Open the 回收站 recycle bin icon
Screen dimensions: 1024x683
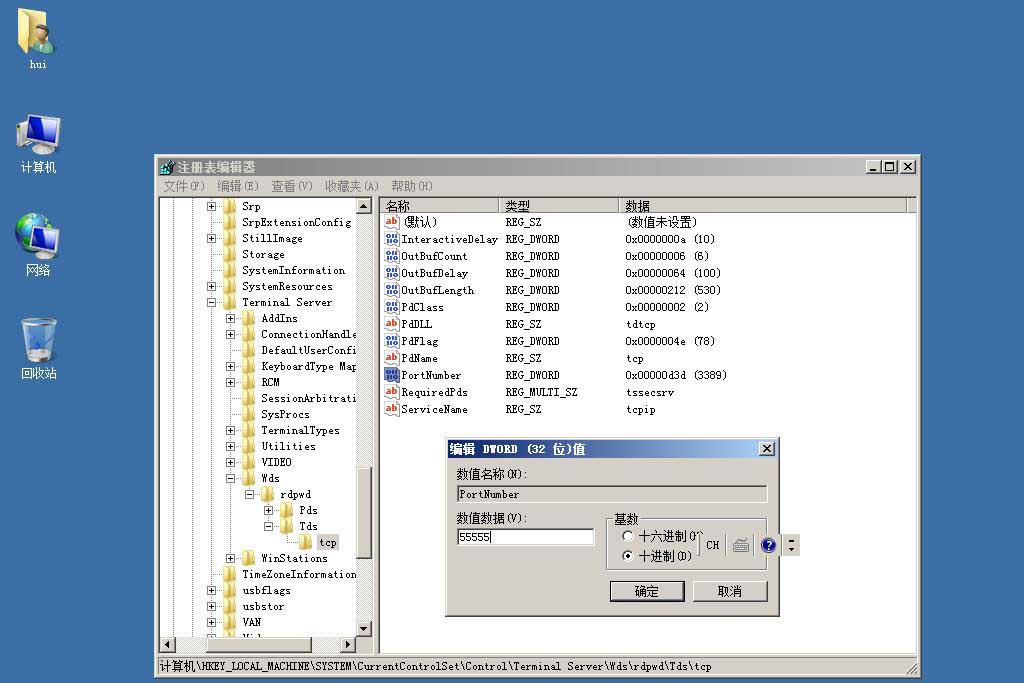39,340
